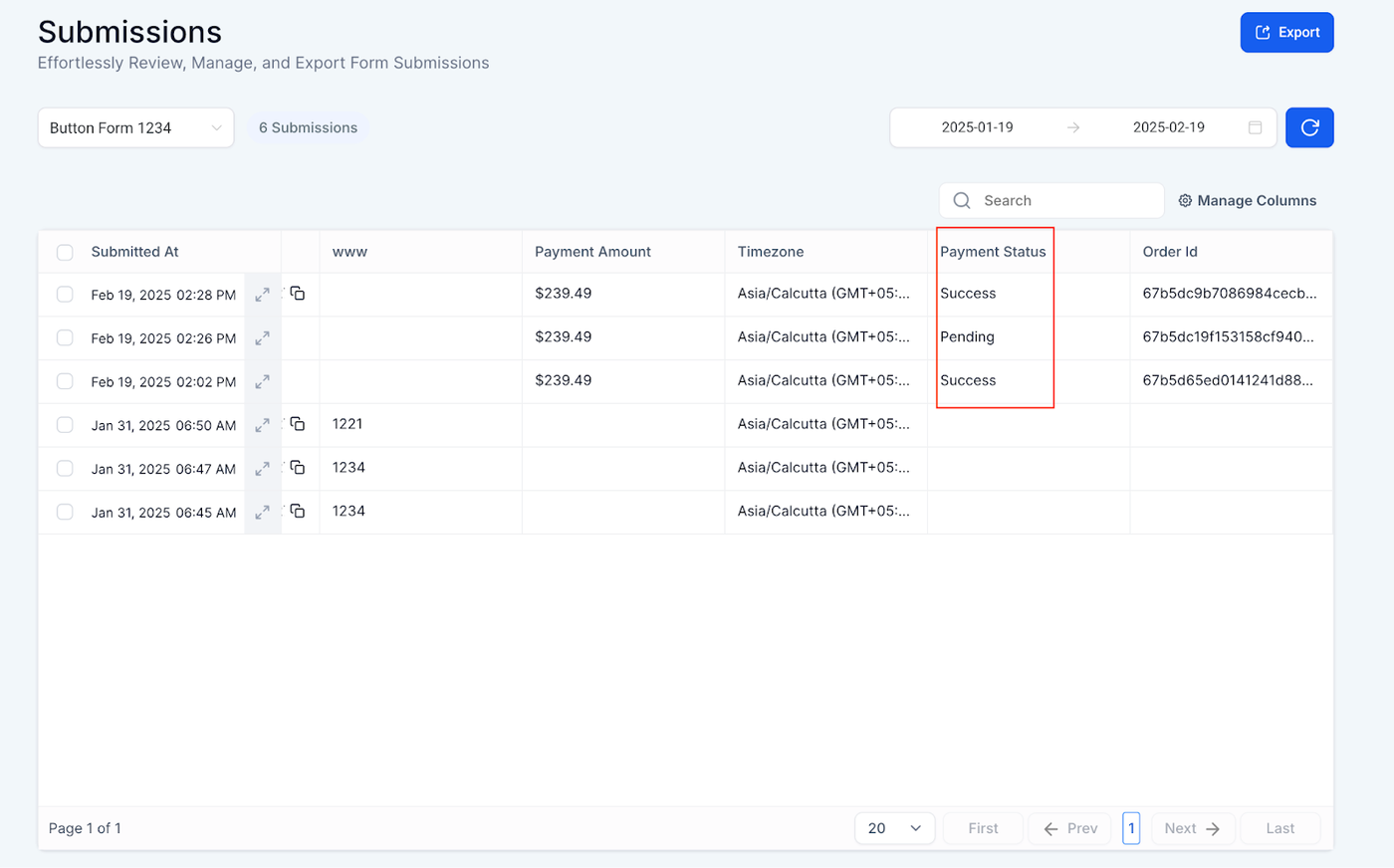Toggle the select-all checkbox in header
The height and width of the screenshot is (868, 1394).
pos(65,252)
